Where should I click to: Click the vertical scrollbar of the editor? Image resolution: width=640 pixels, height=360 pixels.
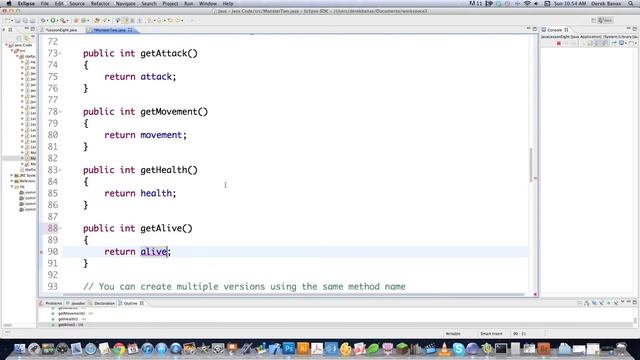531,164
